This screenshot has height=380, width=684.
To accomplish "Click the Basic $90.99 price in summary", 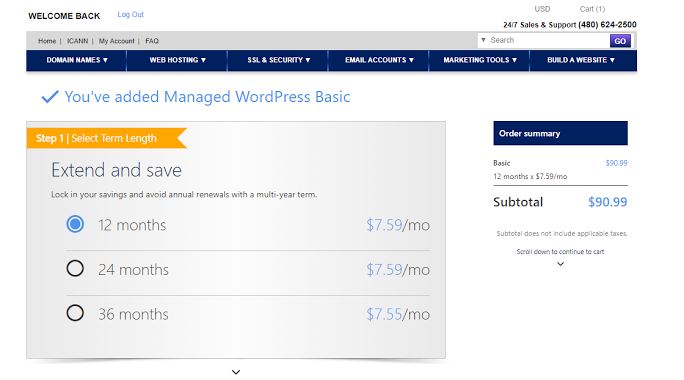I will (x=616, y=163).
